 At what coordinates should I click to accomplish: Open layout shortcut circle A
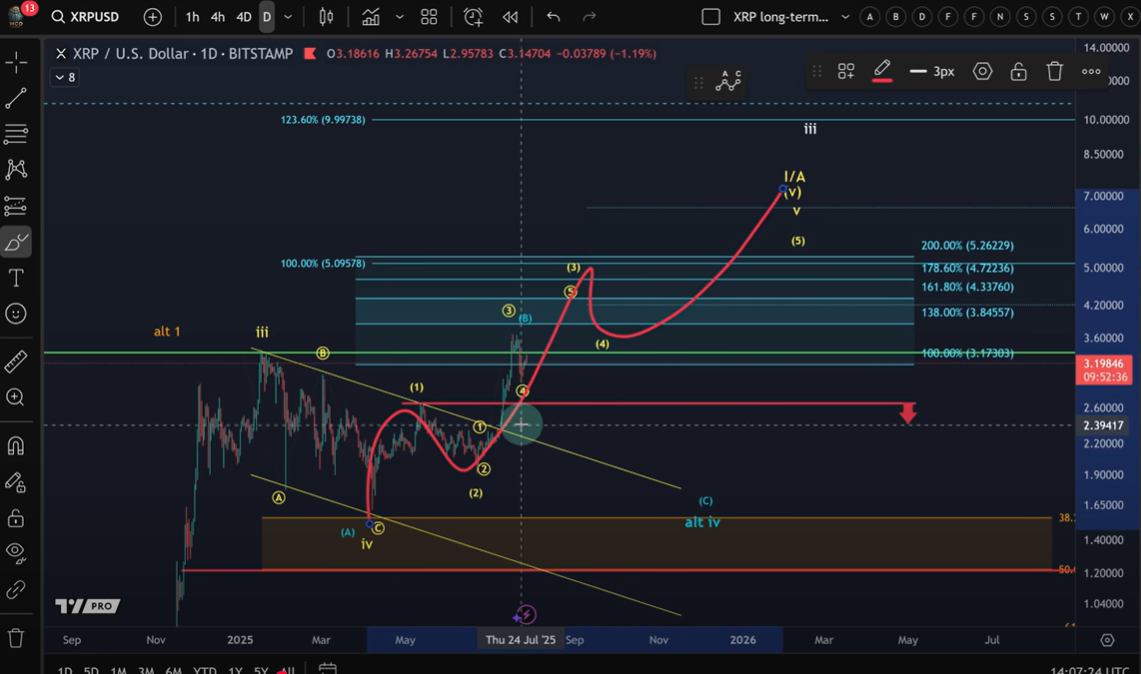point(870,17)
